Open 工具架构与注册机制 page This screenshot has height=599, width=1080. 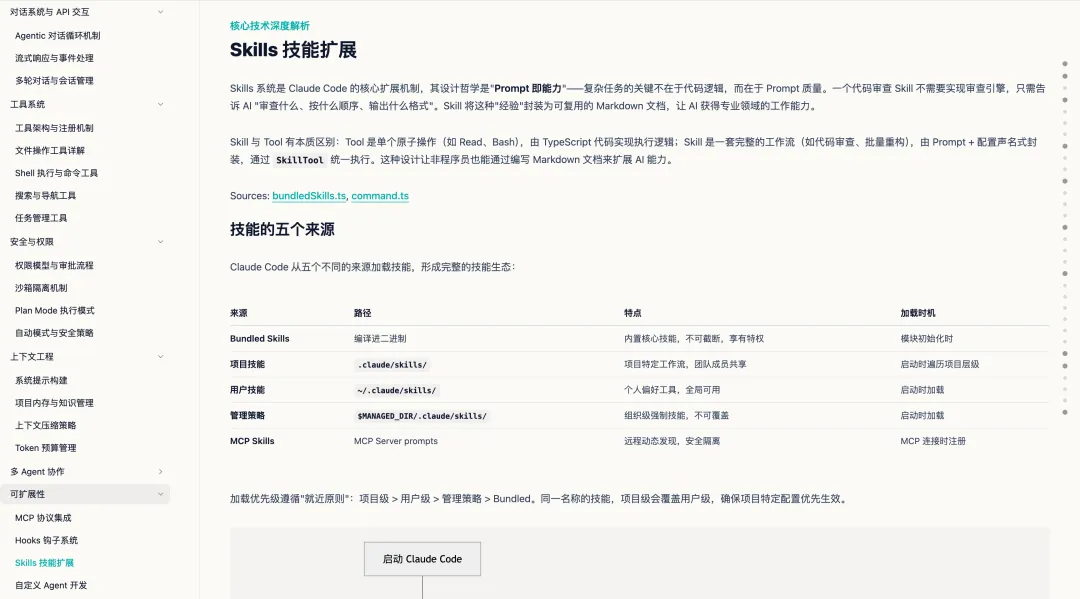(54, 128)
